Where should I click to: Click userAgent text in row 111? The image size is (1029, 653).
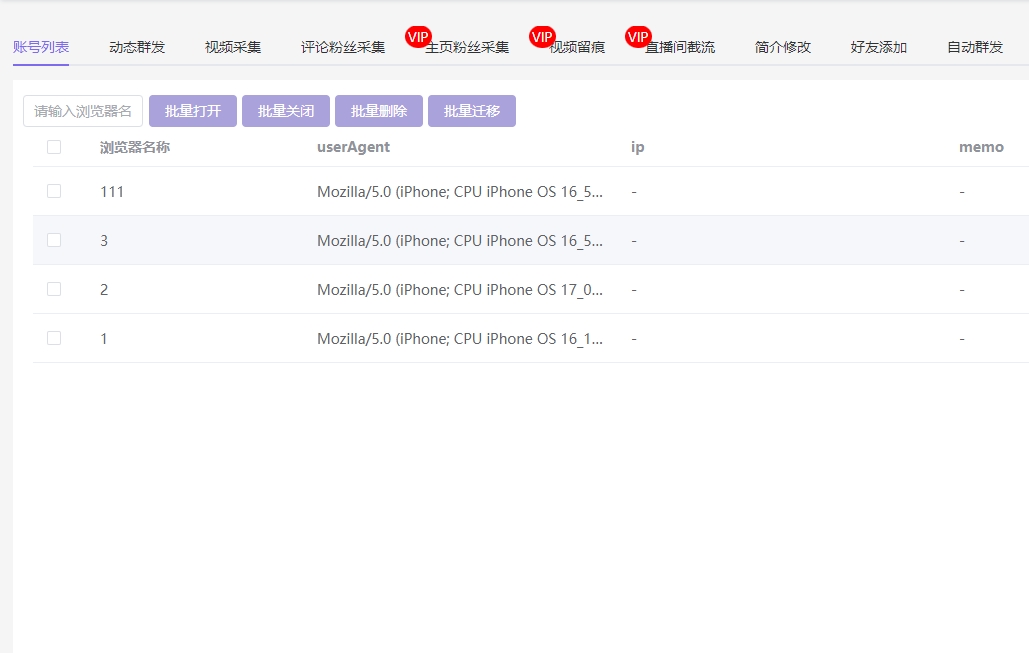460,192
